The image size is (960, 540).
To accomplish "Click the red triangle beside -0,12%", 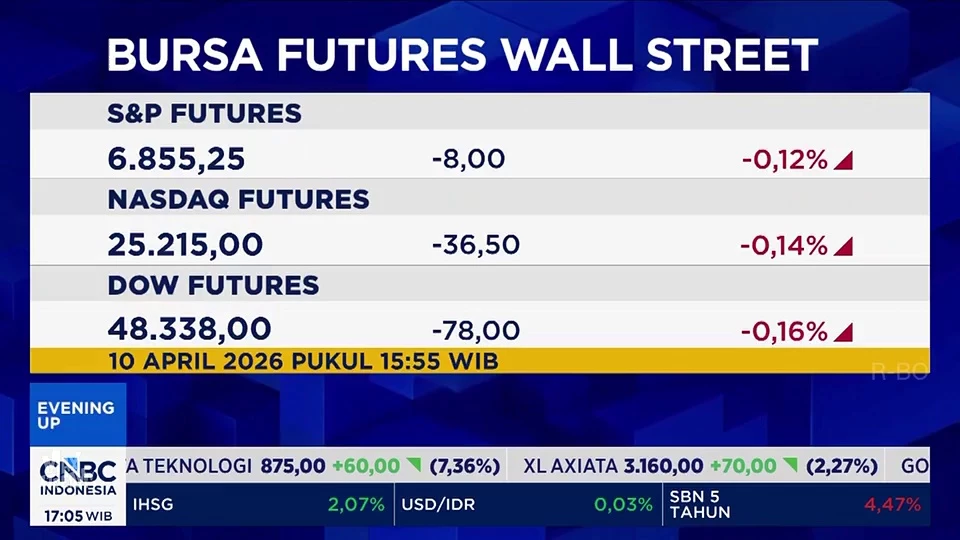I will [843, 160].
